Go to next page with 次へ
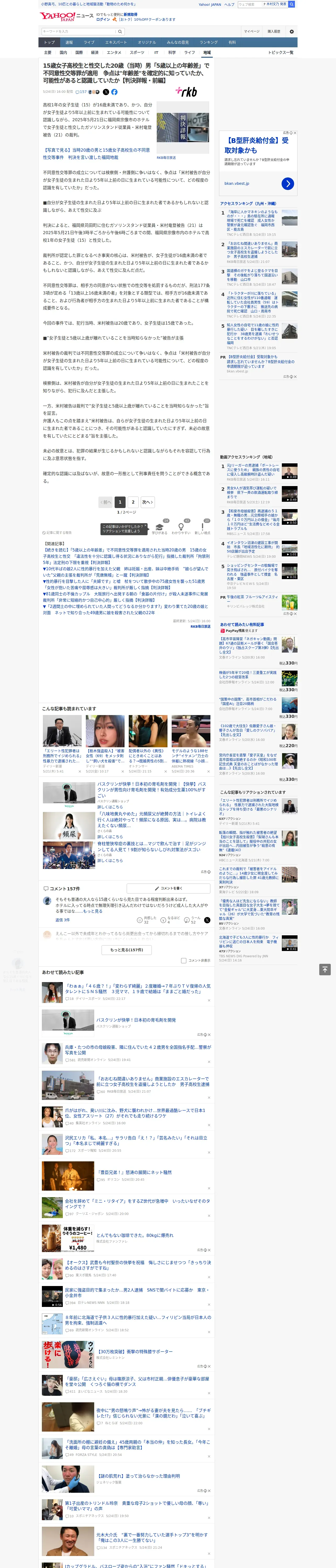This screenshot has height=1568, width=336. (x=148, y=502)
